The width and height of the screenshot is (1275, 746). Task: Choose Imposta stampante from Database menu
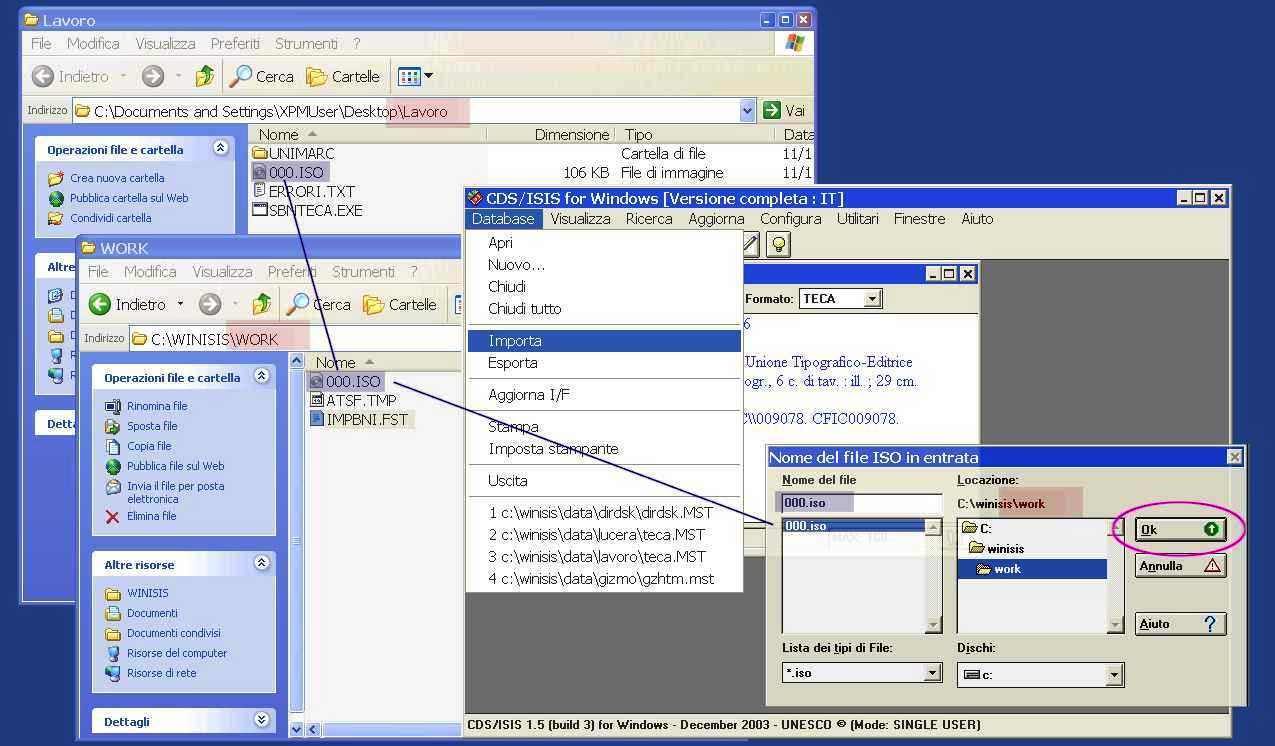pos(604,449)
